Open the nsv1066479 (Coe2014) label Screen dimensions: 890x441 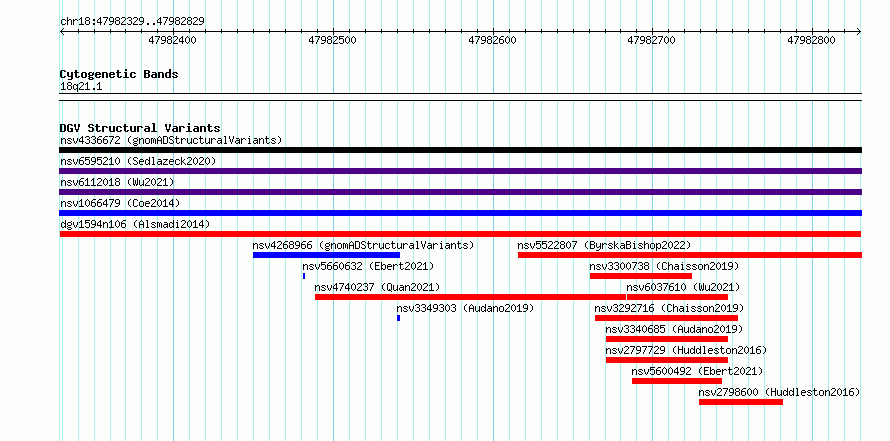pyautogui.click(x=120, y=203)
